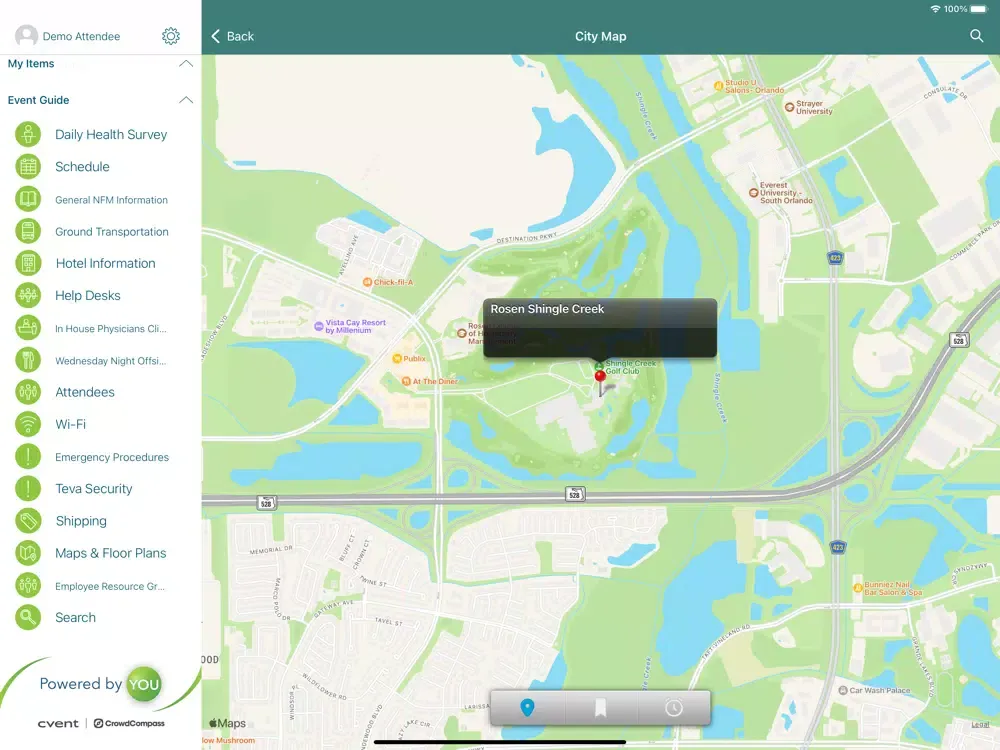Tap the Shingle Creek Golf Club label
The width and height of the screenshot is (1000, 750).
(x=630, y=367)
